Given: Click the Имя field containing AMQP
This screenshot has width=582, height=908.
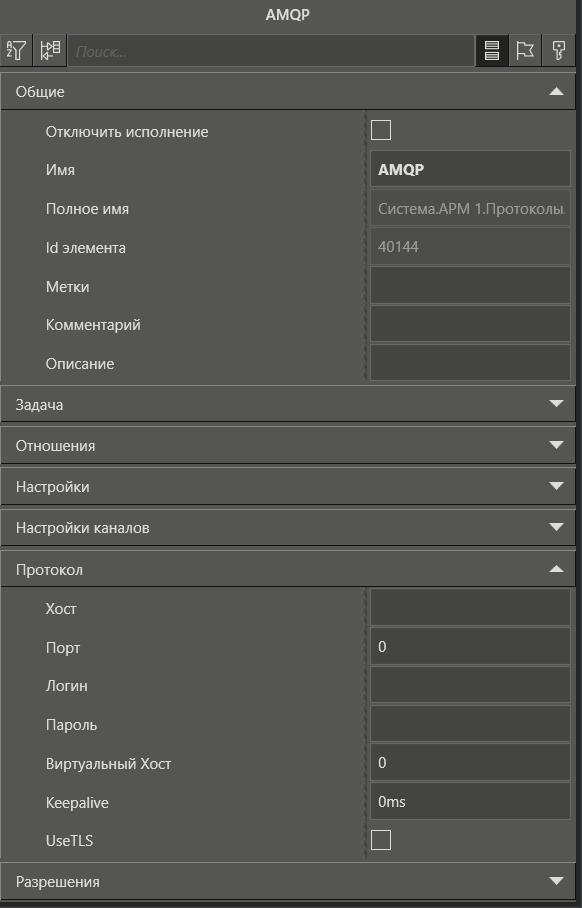Looking at the screenshot, I should [470, 169].
